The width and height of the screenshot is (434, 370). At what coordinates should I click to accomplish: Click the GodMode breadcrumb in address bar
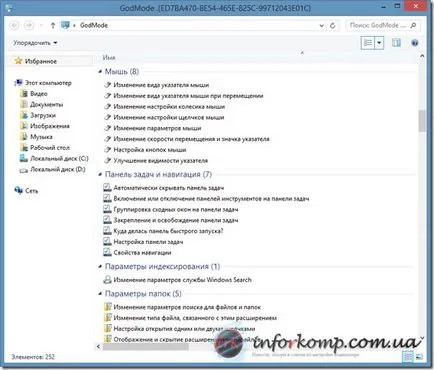click(94, 25)
